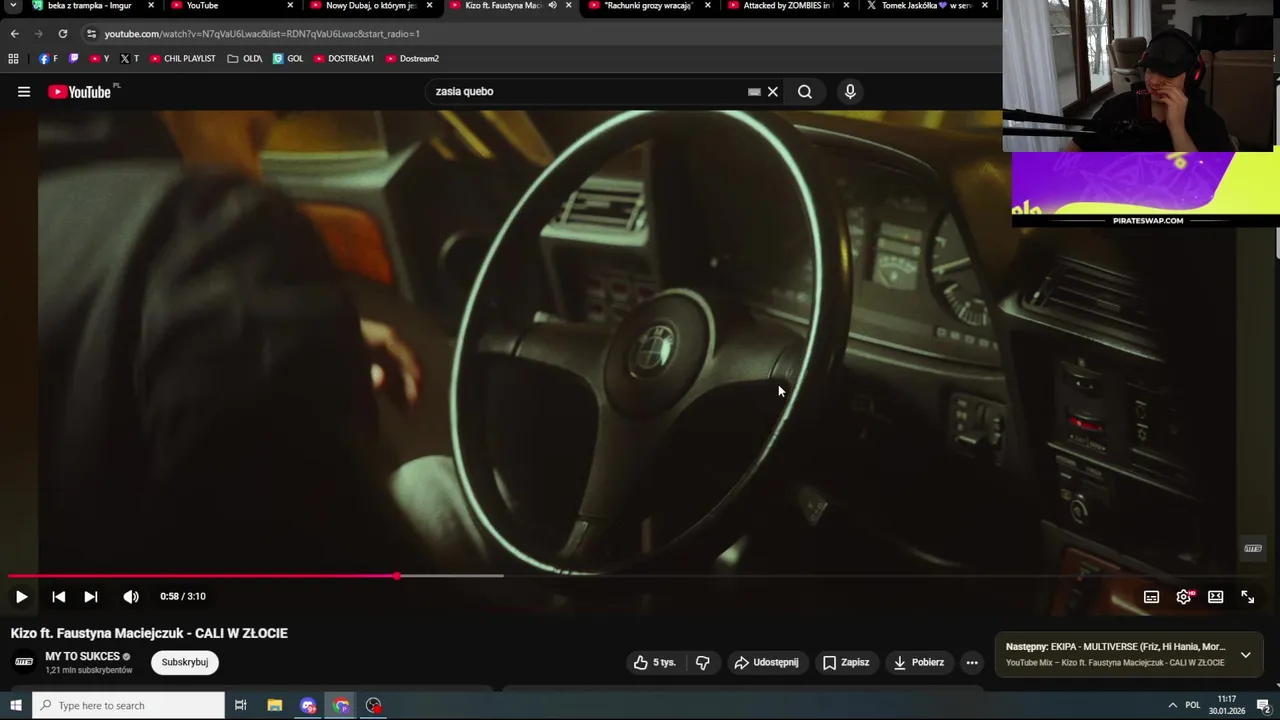
Task: Open the X 'T' bookmark
Action: tap(129, 59)
